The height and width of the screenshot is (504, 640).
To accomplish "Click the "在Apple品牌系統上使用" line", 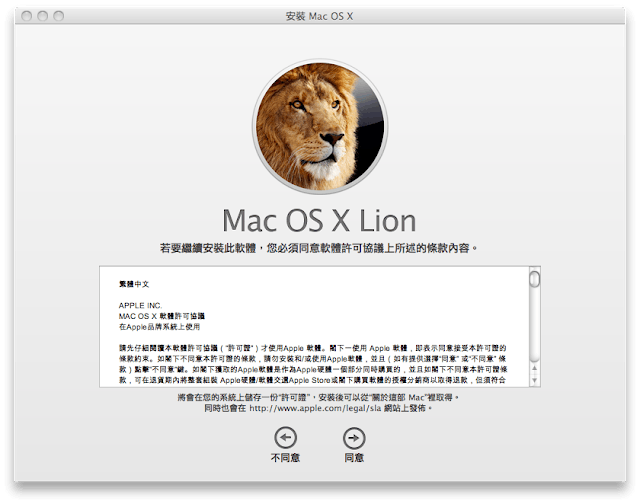I will (x=159, y=326).
